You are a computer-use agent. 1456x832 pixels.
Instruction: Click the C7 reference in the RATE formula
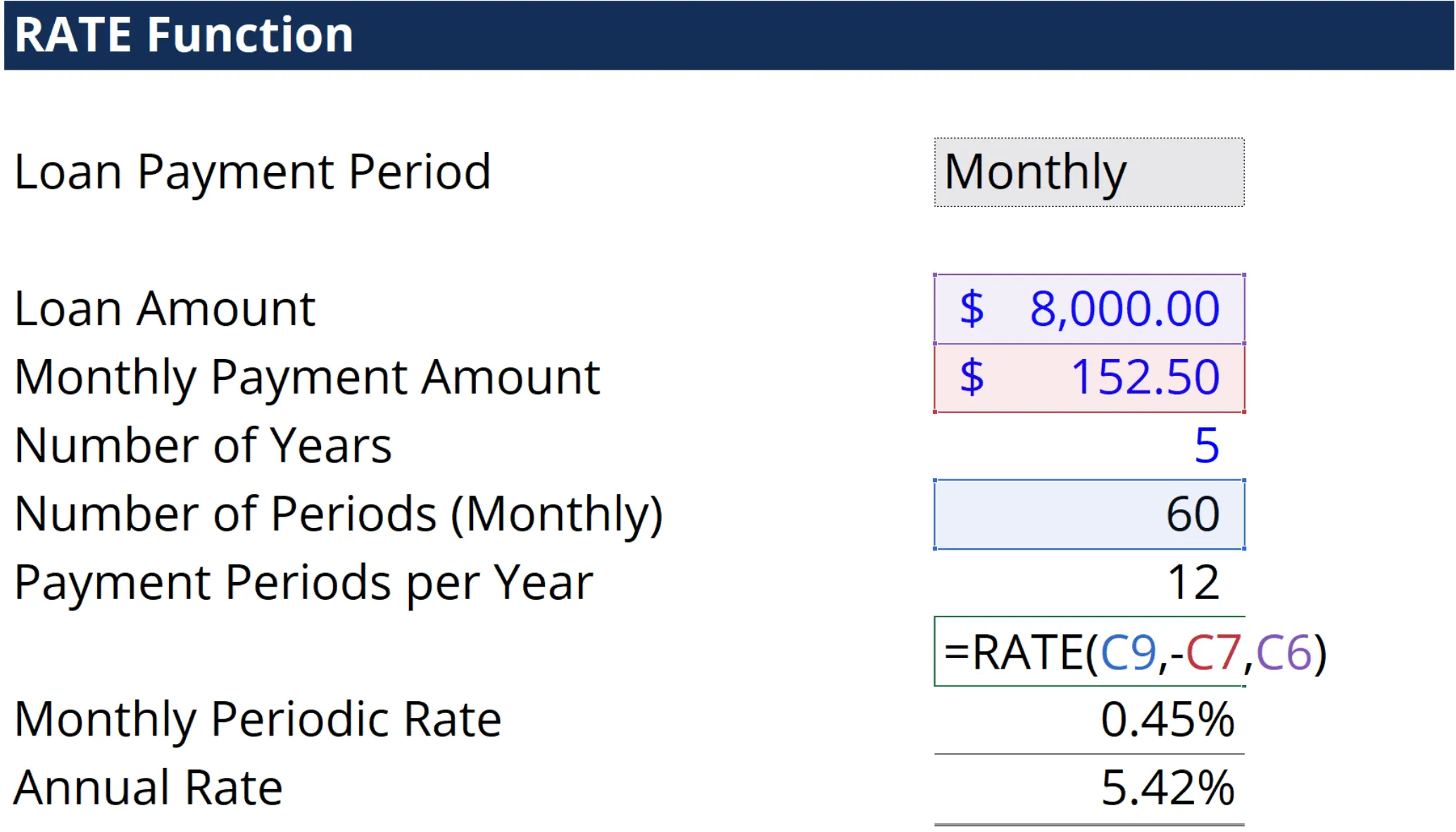1212,653
